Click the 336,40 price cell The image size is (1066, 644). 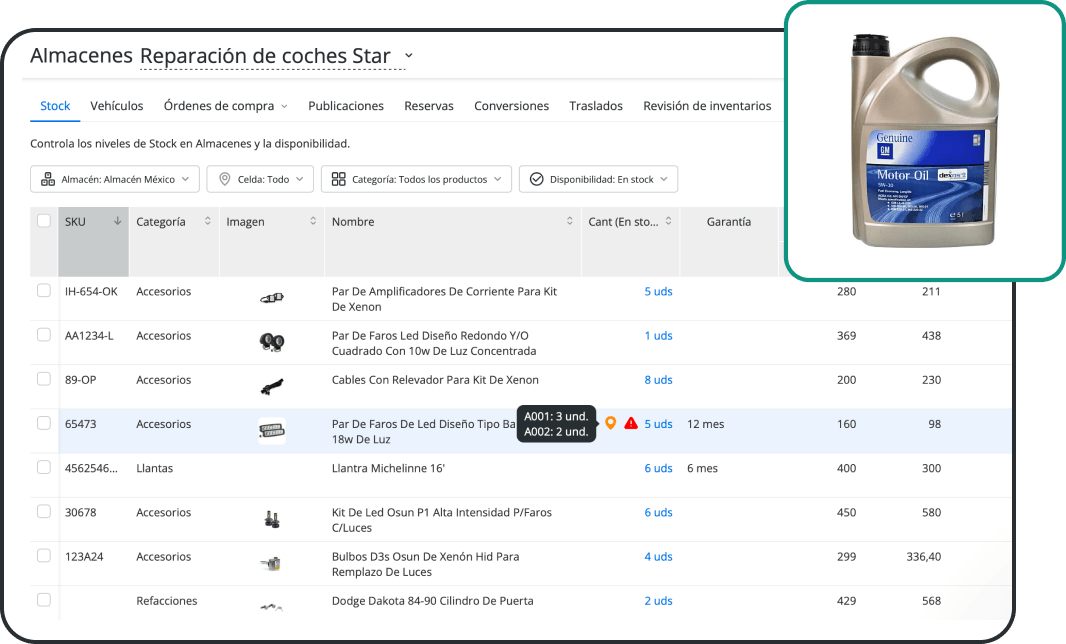click(923, 556)
